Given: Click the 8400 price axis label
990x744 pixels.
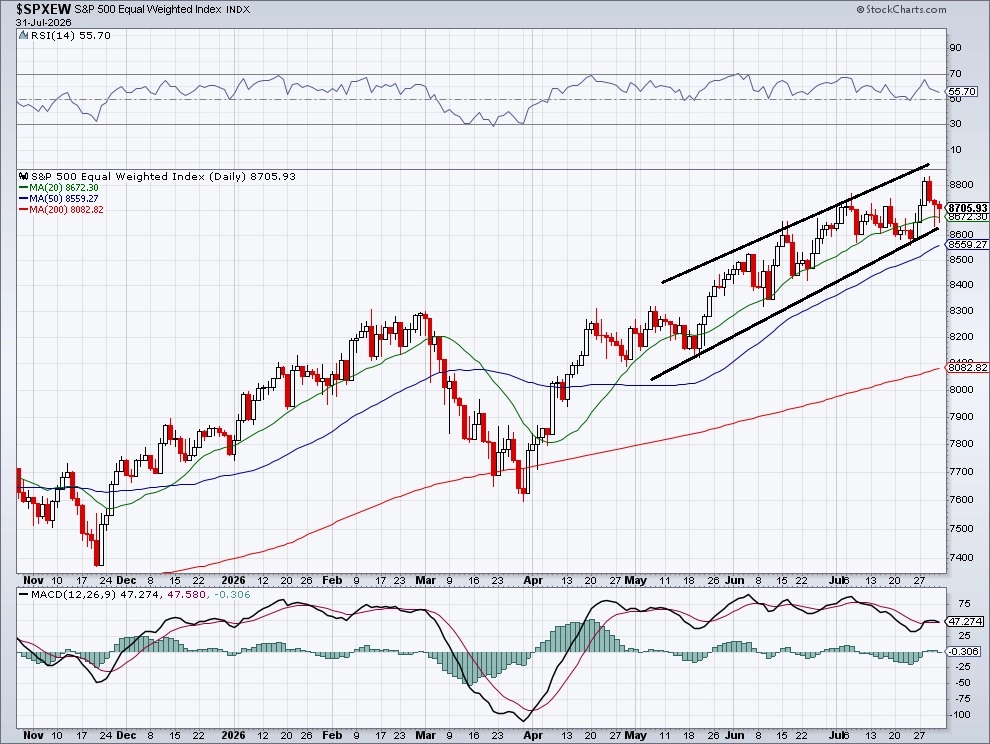Looking at the screenshot, I should tap(961, 284).
